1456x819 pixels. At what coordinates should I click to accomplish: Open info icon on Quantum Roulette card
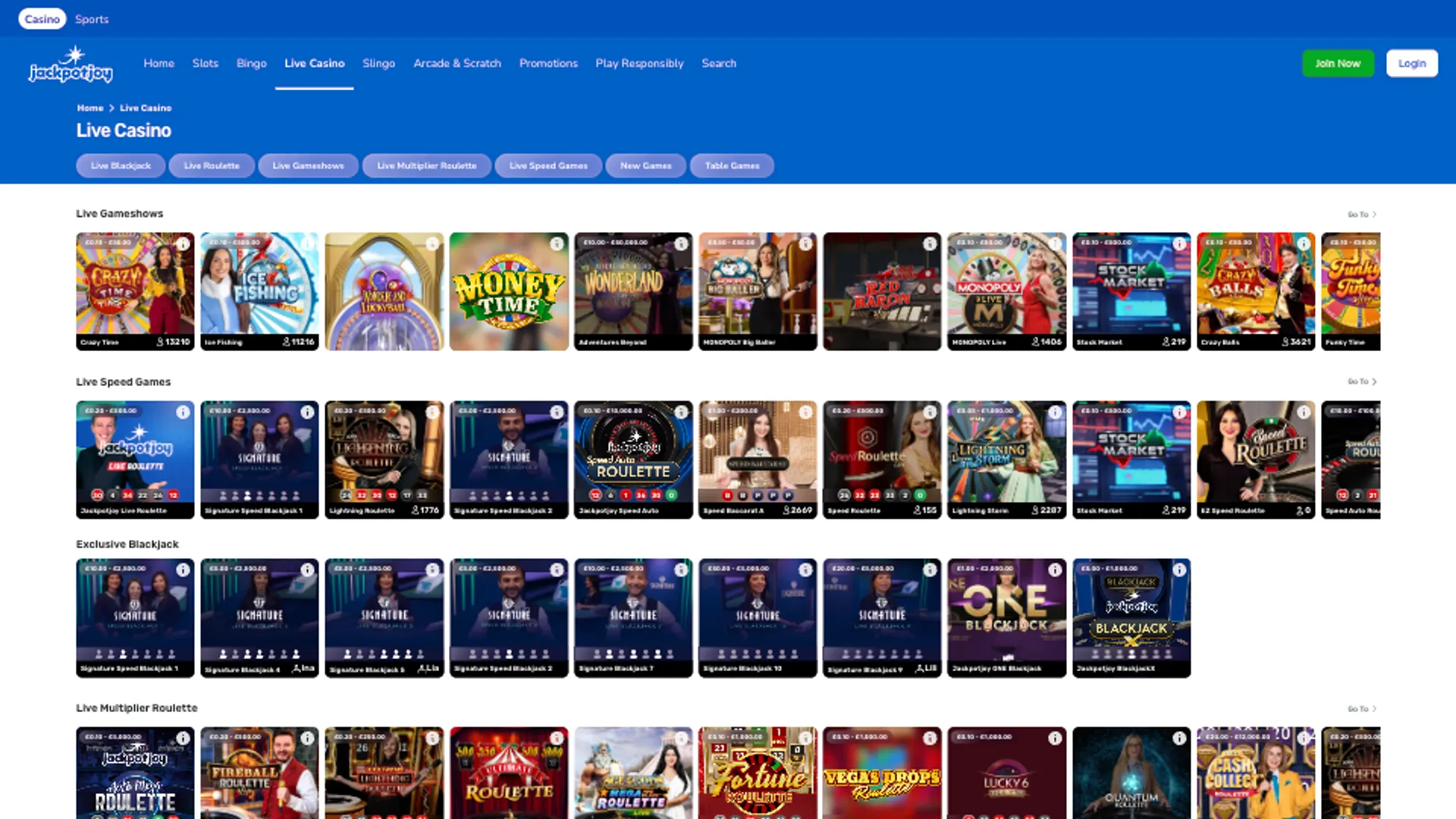point(1179,738)
